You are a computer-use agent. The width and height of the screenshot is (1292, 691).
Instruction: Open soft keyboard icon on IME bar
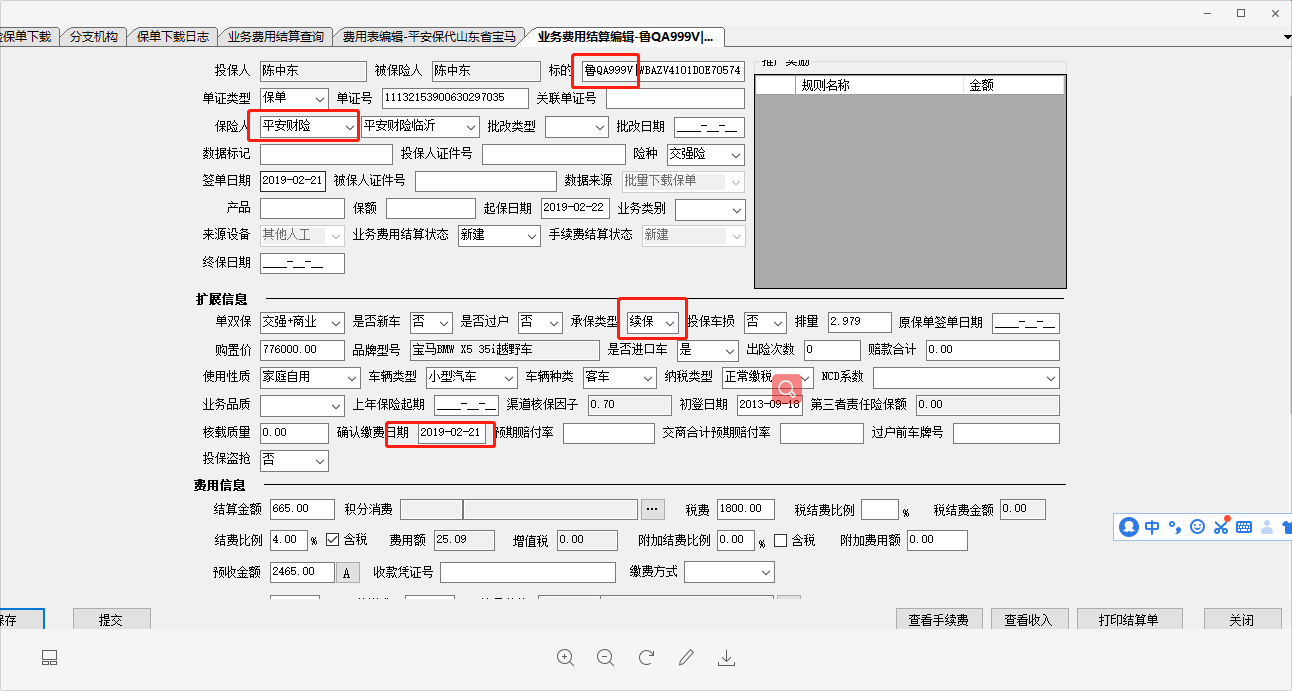pyautogui.click(x=1244, y=526)
